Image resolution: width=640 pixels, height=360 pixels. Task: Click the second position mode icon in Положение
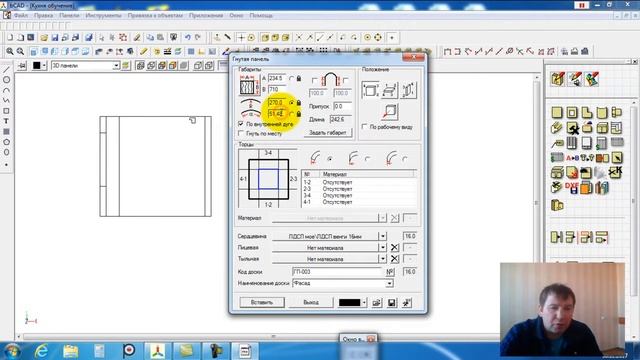click(389, 90)
